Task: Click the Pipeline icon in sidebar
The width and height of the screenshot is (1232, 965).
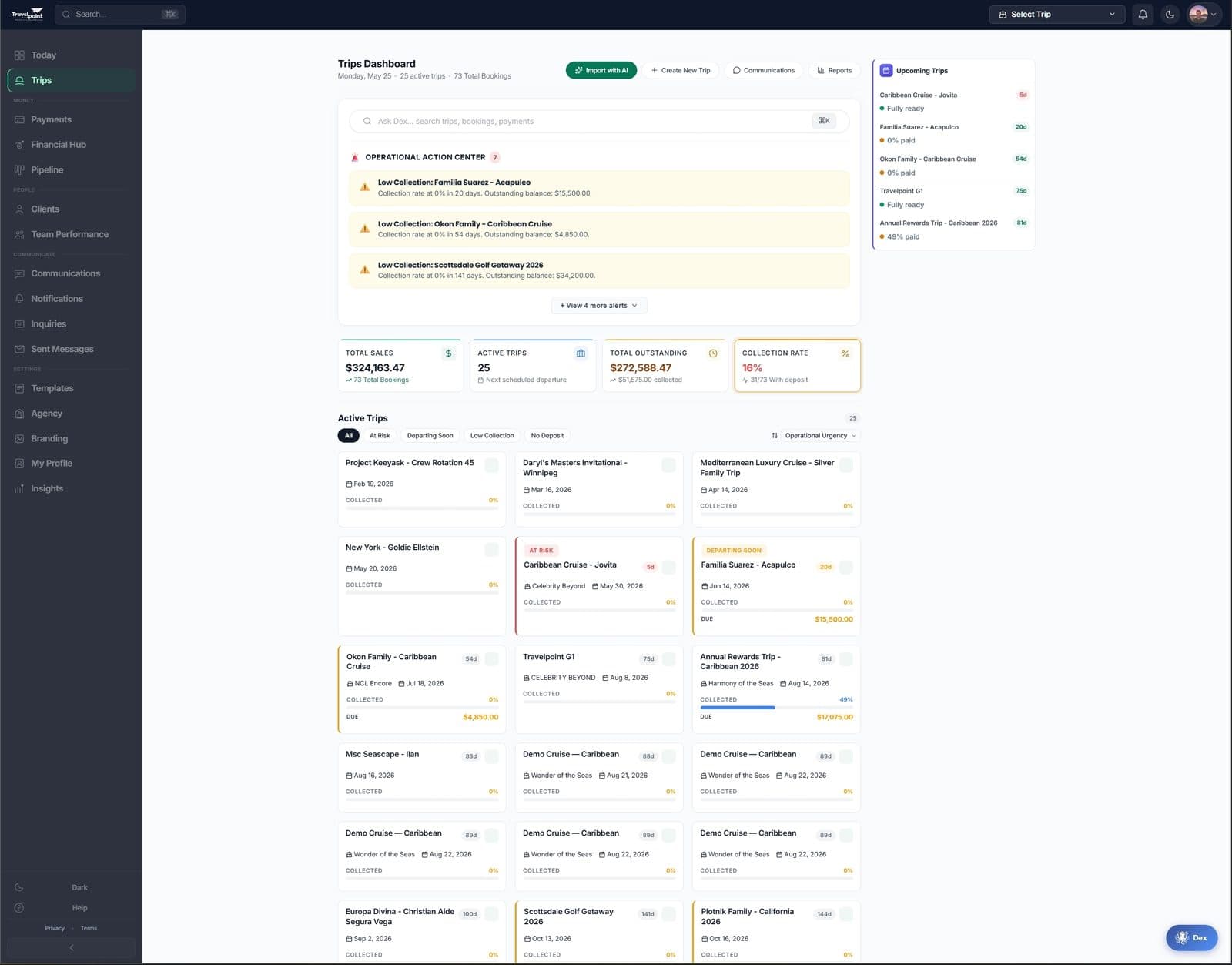Action: click(x=19, y=169)
